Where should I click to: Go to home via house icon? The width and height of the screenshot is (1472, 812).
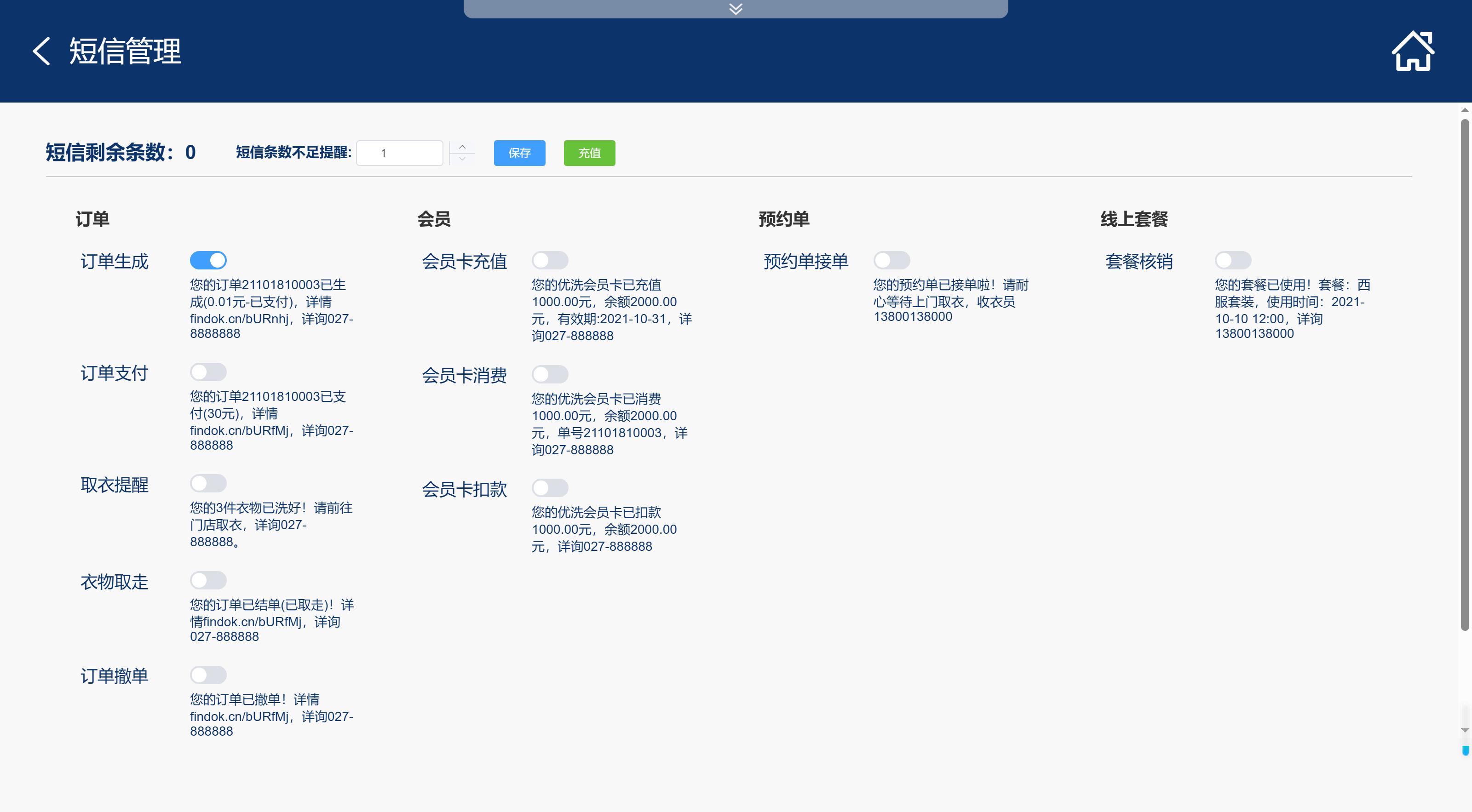point(1412,51)
